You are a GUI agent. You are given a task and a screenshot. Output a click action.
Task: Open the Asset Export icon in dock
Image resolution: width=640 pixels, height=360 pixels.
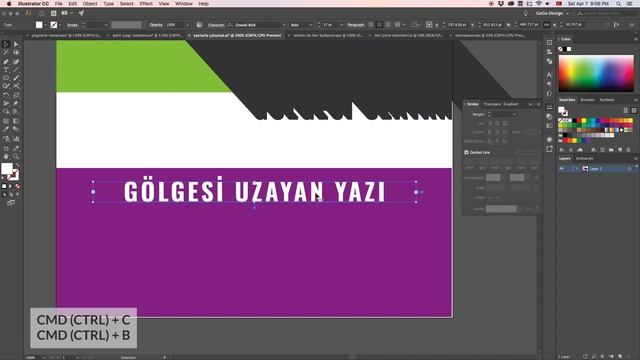[x=549, y=149]
